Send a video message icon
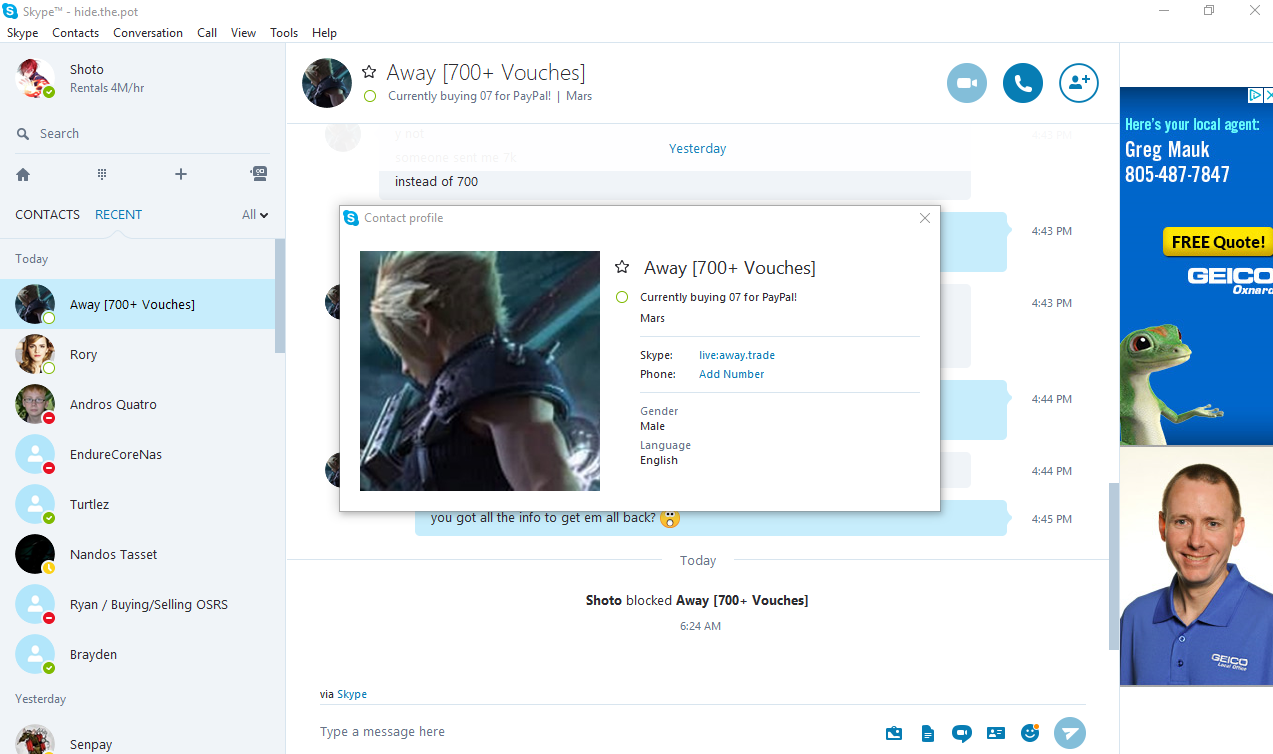 pyautogui.click(x=962, y=733)
